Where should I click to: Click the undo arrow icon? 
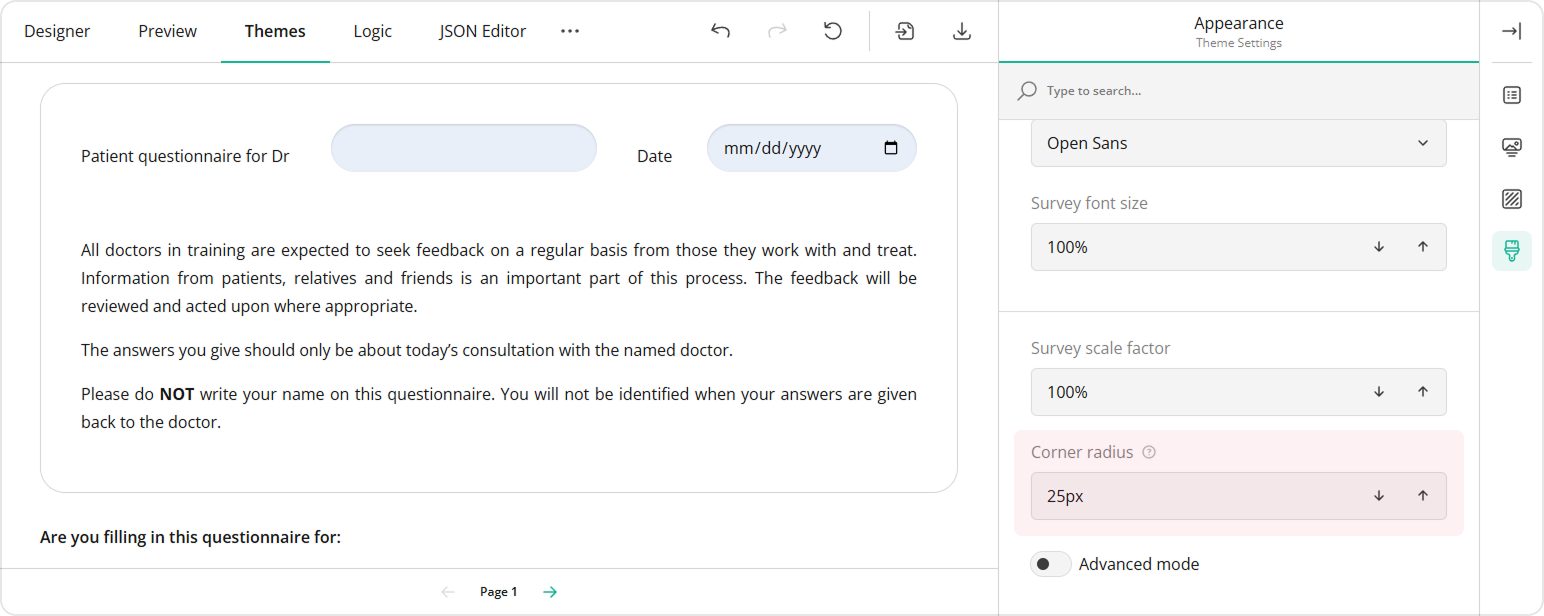pyautogui.click(x=720, y=31)
